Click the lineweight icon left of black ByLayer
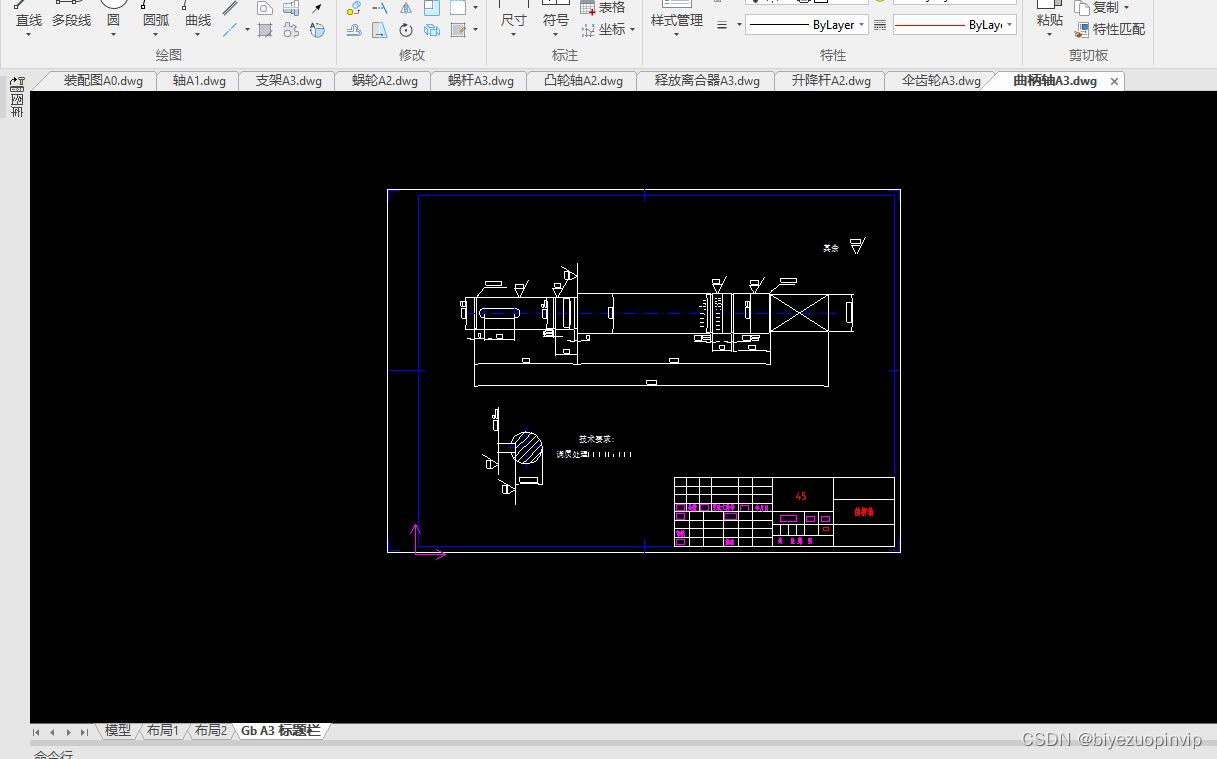1217x759 pixels. [x=722, y=24]
